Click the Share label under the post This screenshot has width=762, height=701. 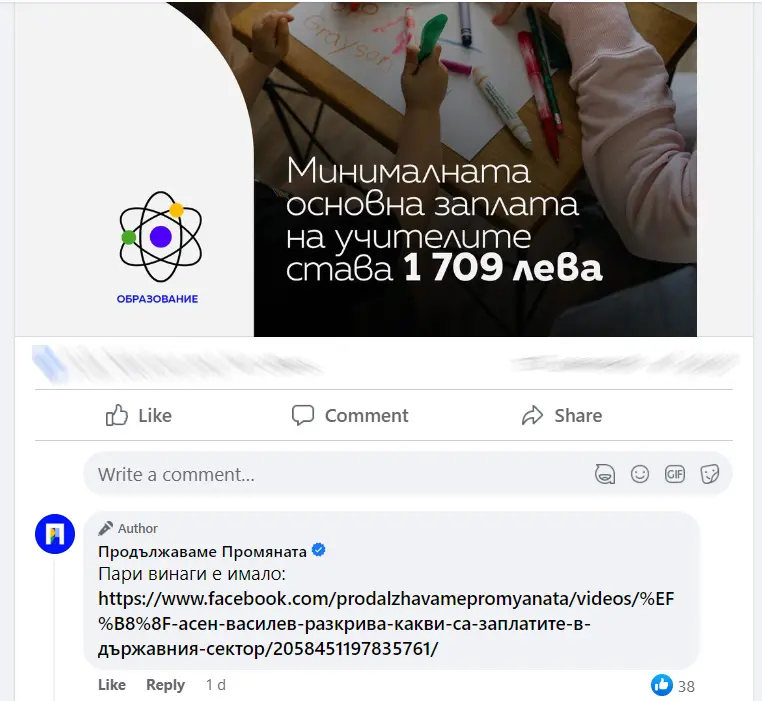[x=578, y=416]
